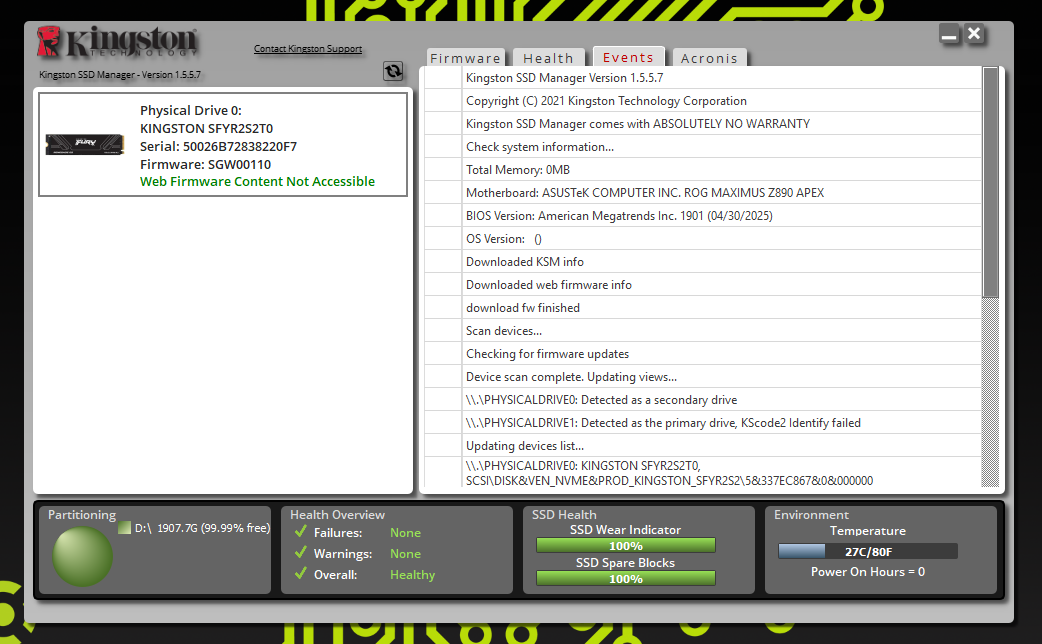The width and height of the screenshot is (1042, 644).
Task: Click the 'Serial: 50026B72838220F7' text
Action: tap(219, 146)
